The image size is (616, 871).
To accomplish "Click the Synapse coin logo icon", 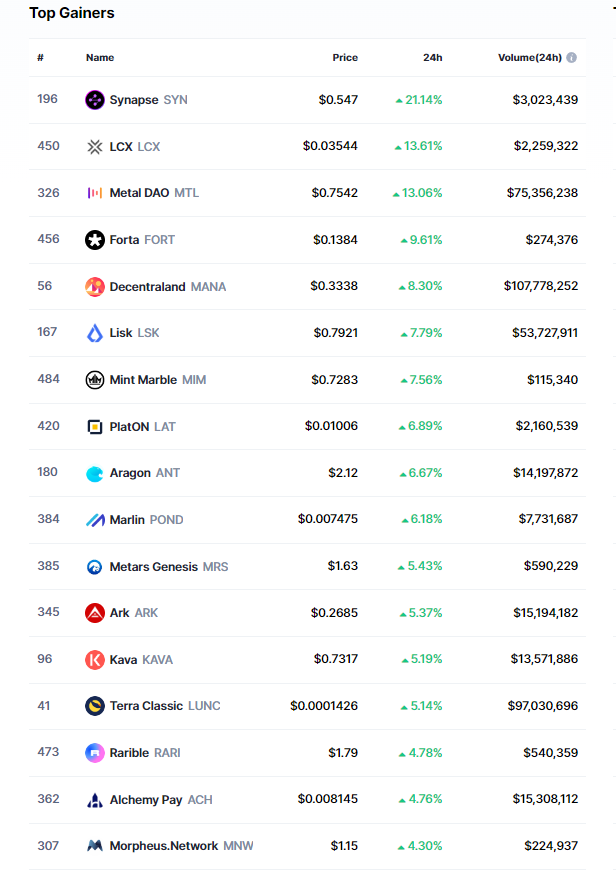I will pos(95,100).
